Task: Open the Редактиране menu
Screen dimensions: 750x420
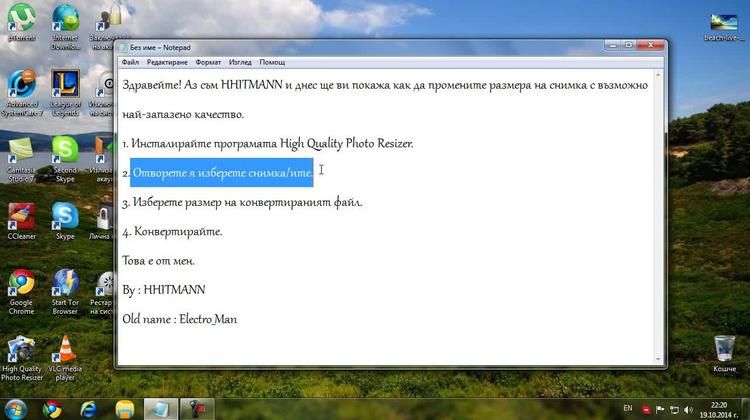Action: [167, 62]
